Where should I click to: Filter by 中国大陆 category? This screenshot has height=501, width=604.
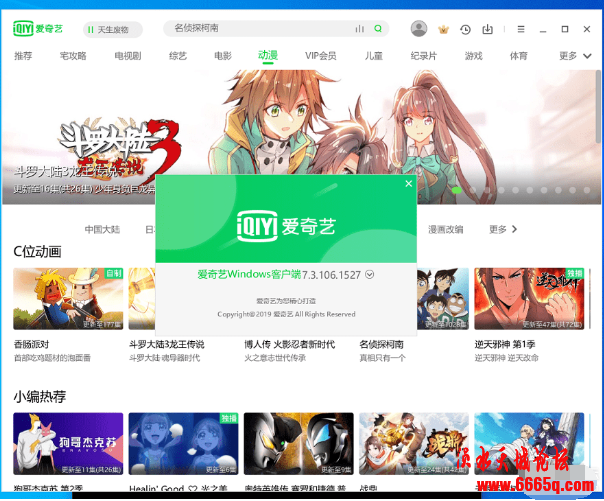coord(102,230)
